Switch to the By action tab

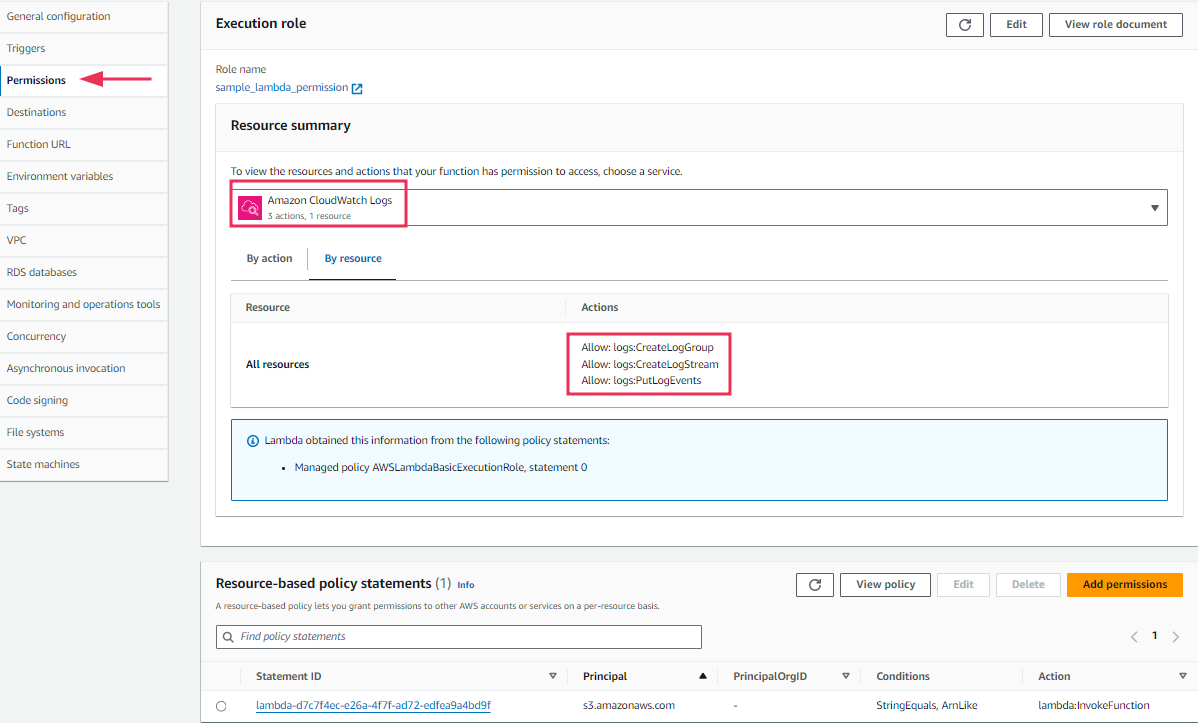point(269,258)
